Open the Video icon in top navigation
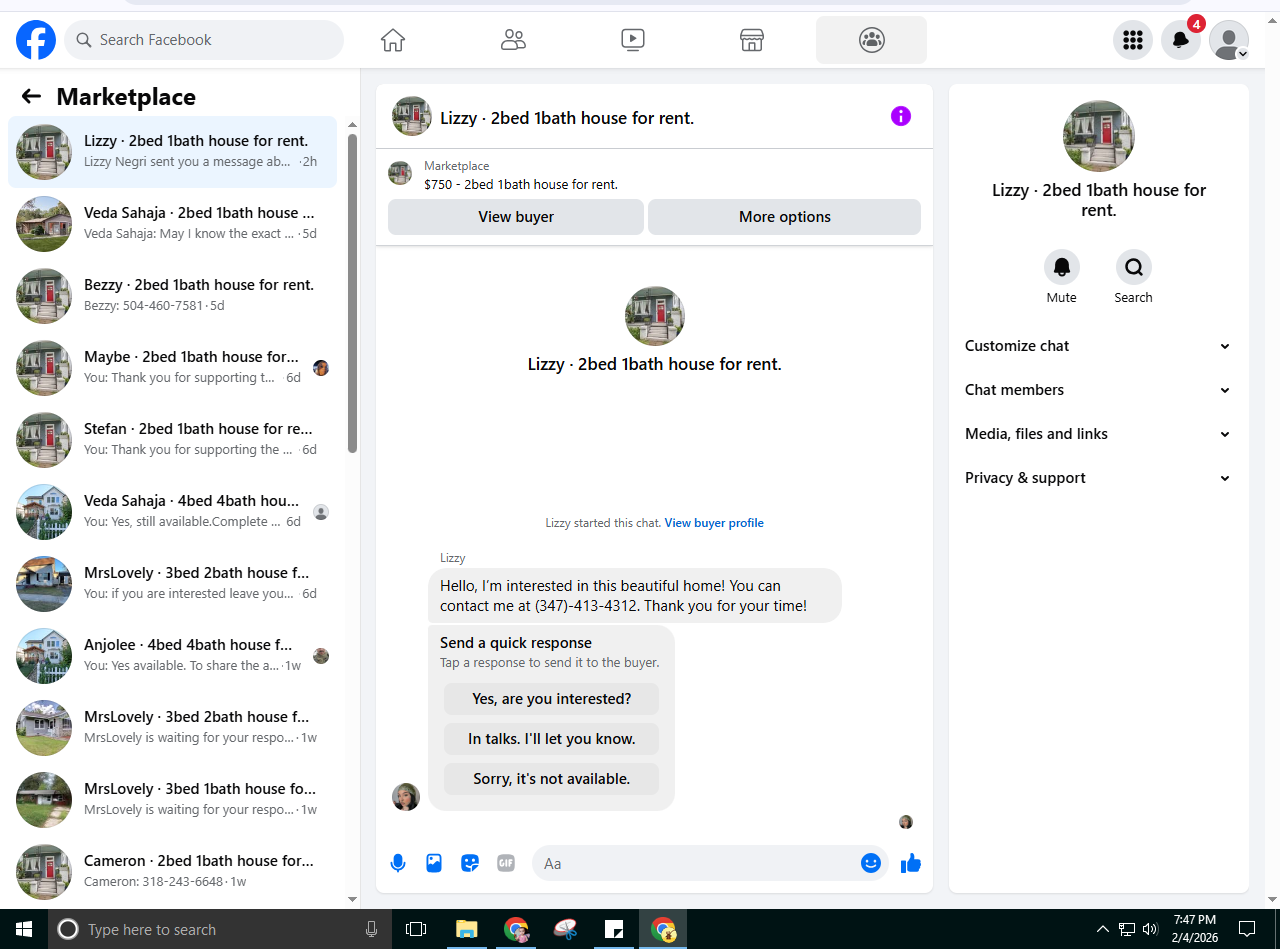 click(632, 40)
